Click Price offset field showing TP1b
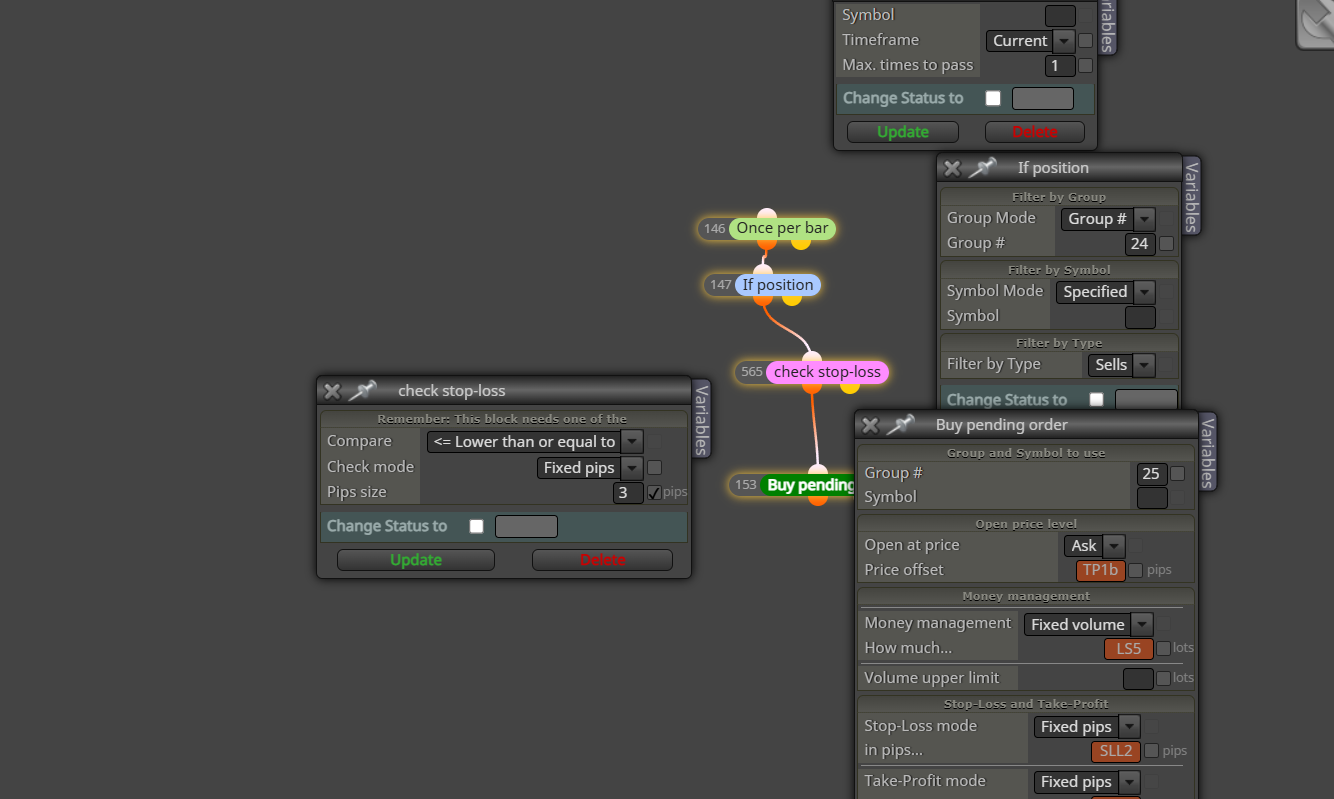Viewport: 1334px width, 799px height. click(x=1101, y=570)
